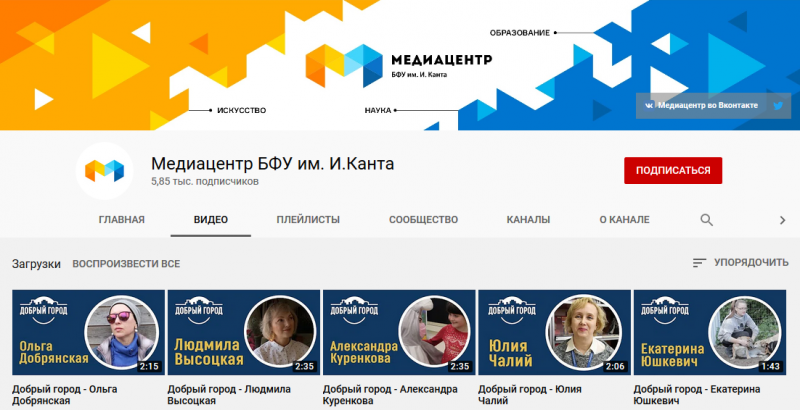Click the VK icon in the banner

pyautogui.click(x=648, y=106)
